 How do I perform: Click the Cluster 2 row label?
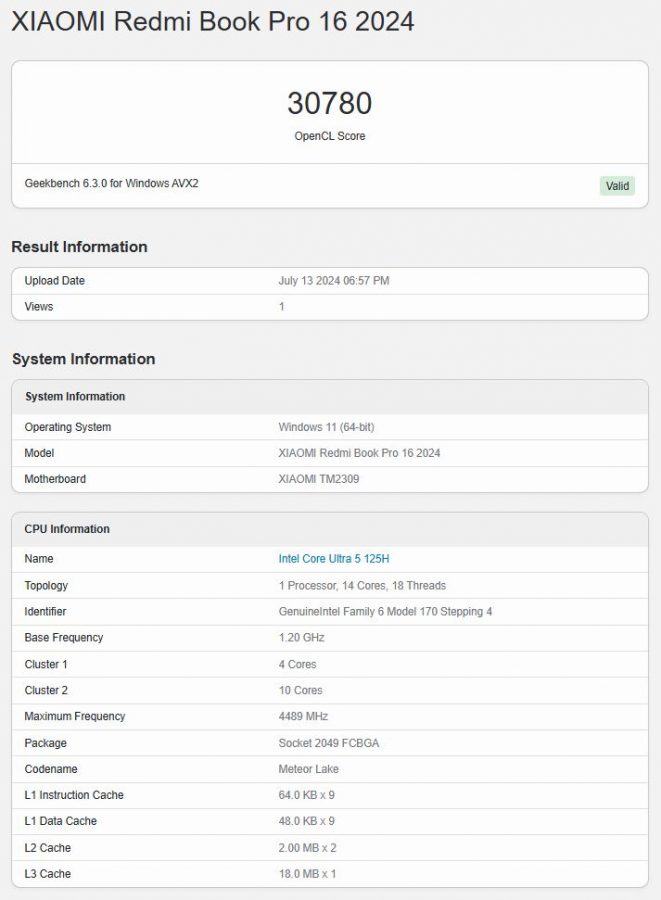[46, 690]
